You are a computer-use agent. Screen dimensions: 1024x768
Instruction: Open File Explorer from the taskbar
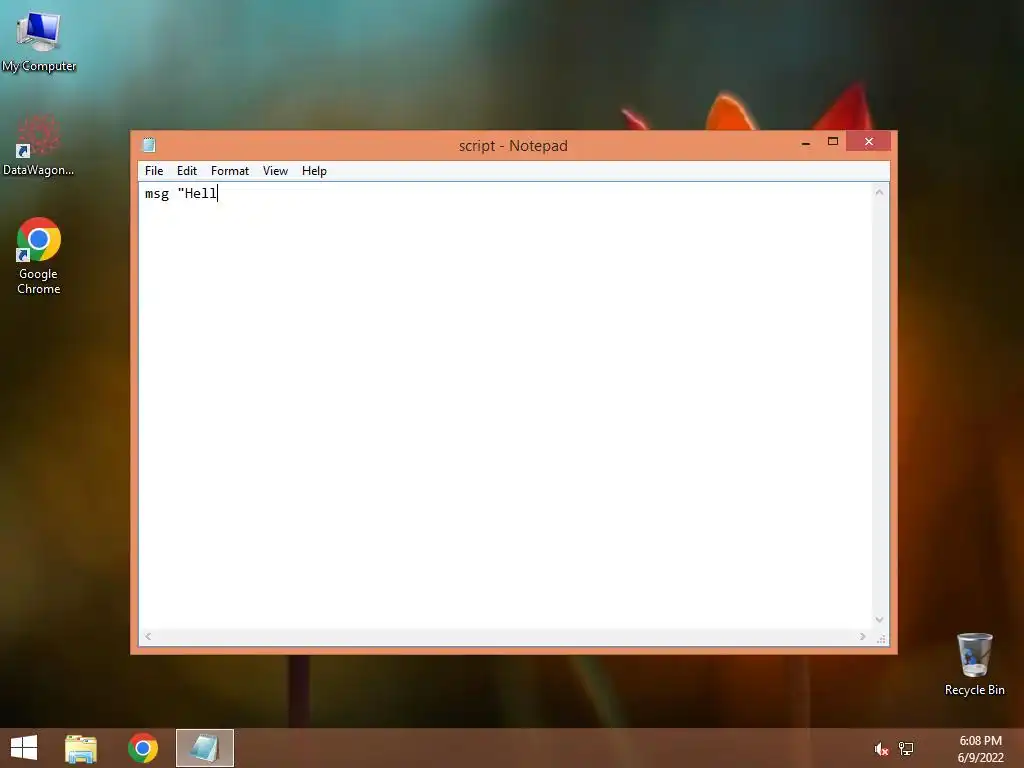tap(81, 748)
